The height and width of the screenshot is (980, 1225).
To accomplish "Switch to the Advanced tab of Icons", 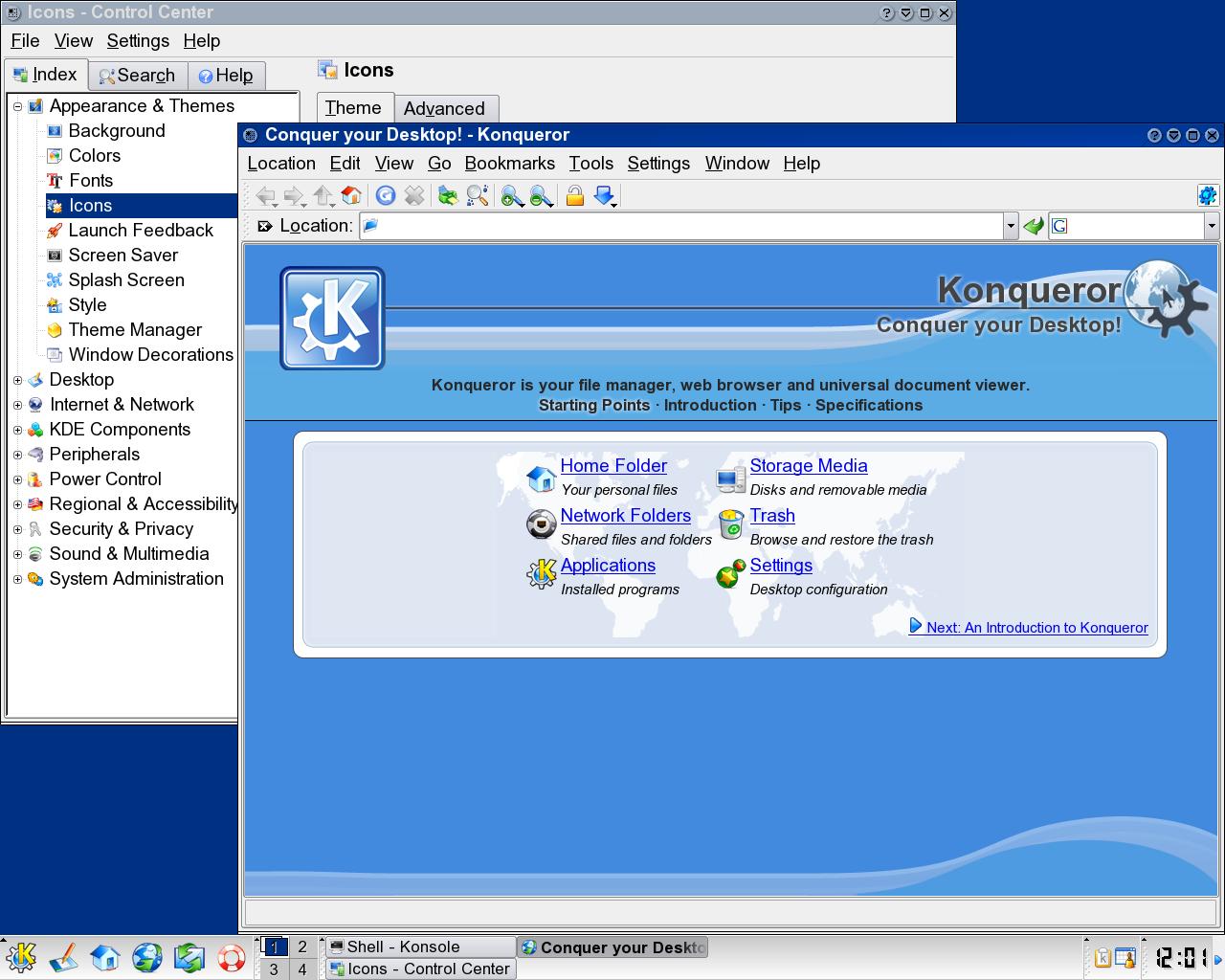I will point(444,108).
